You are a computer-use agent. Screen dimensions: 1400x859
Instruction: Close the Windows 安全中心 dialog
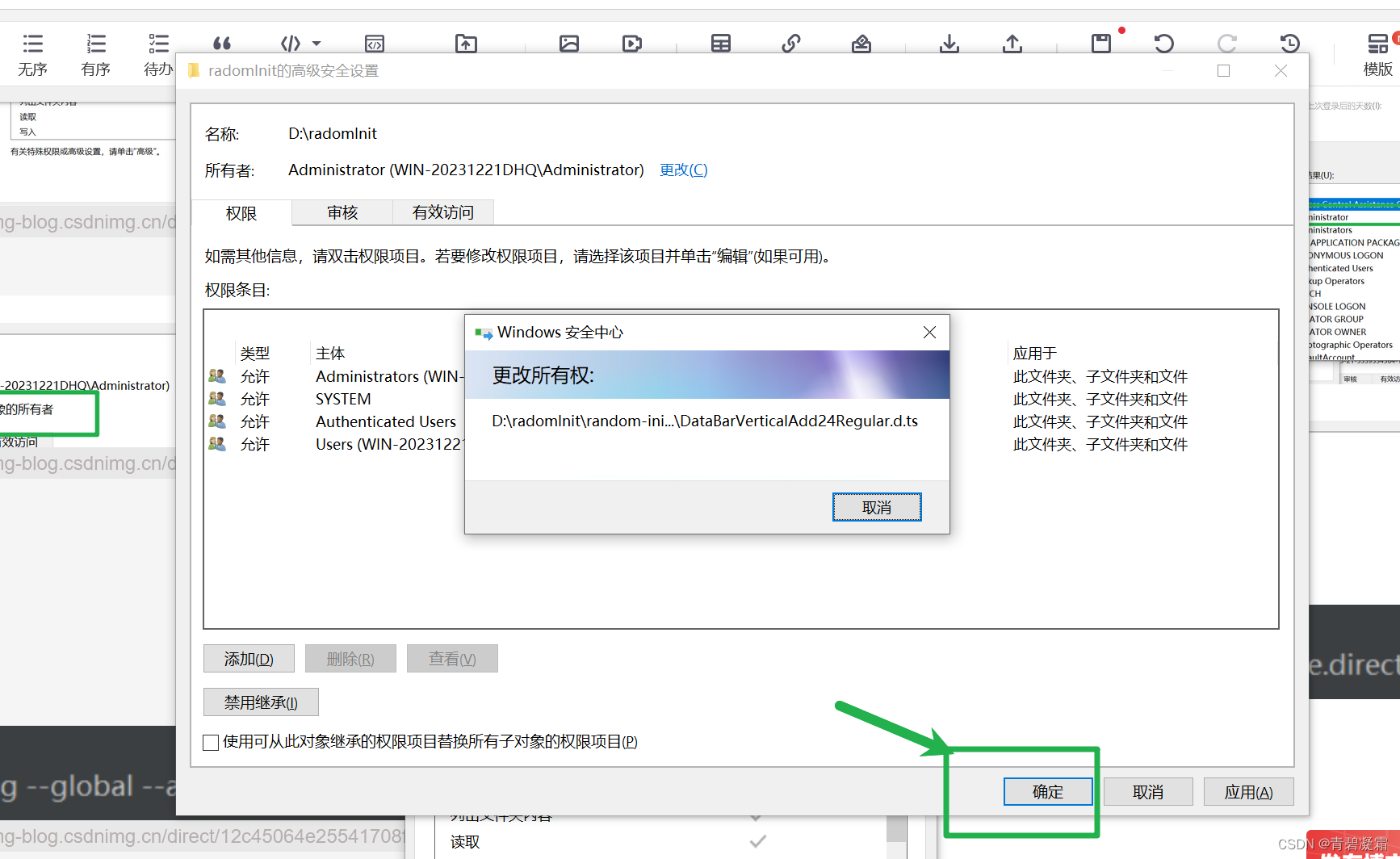(x=929, y=333)
